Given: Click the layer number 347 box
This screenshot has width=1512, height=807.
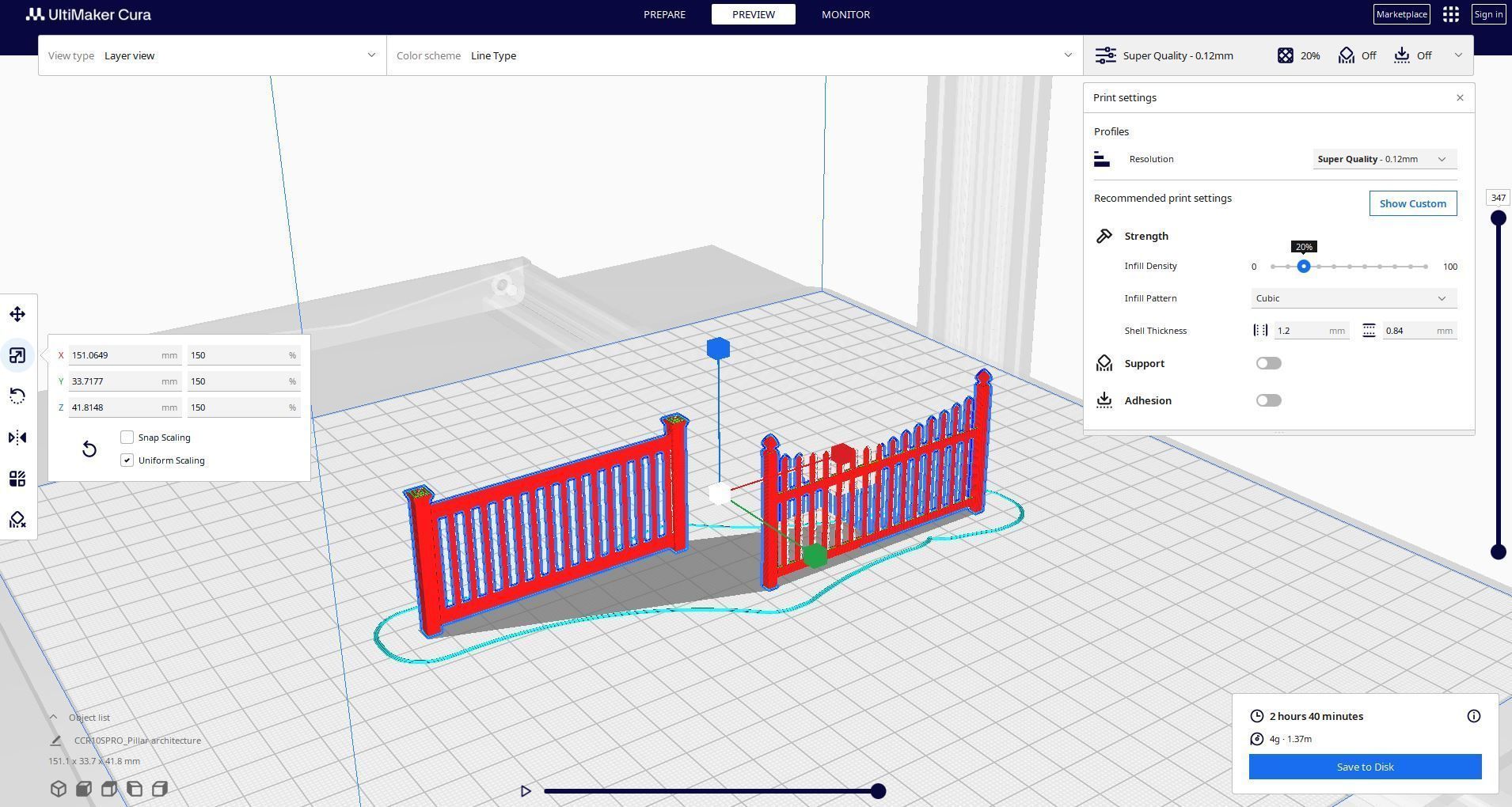Looking at the screenshot, I should (1498, 198).
